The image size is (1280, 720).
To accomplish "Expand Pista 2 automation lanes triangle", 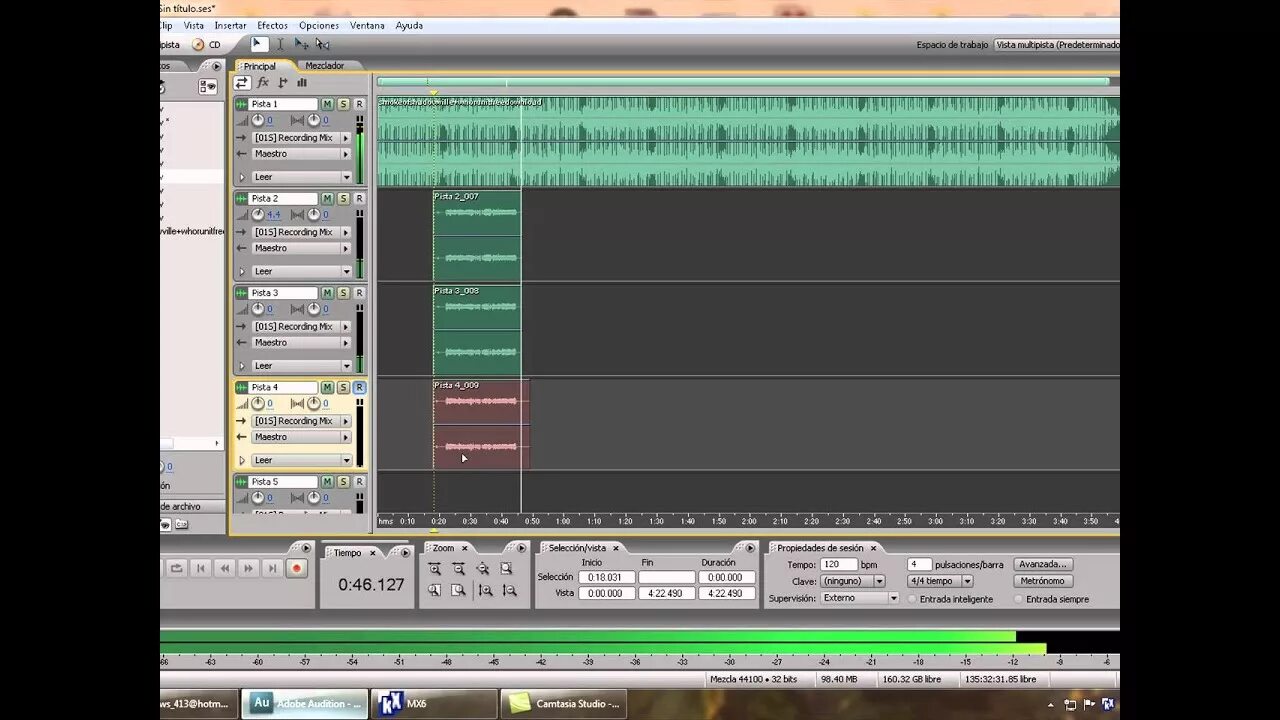I will click(x=241, y=272).
